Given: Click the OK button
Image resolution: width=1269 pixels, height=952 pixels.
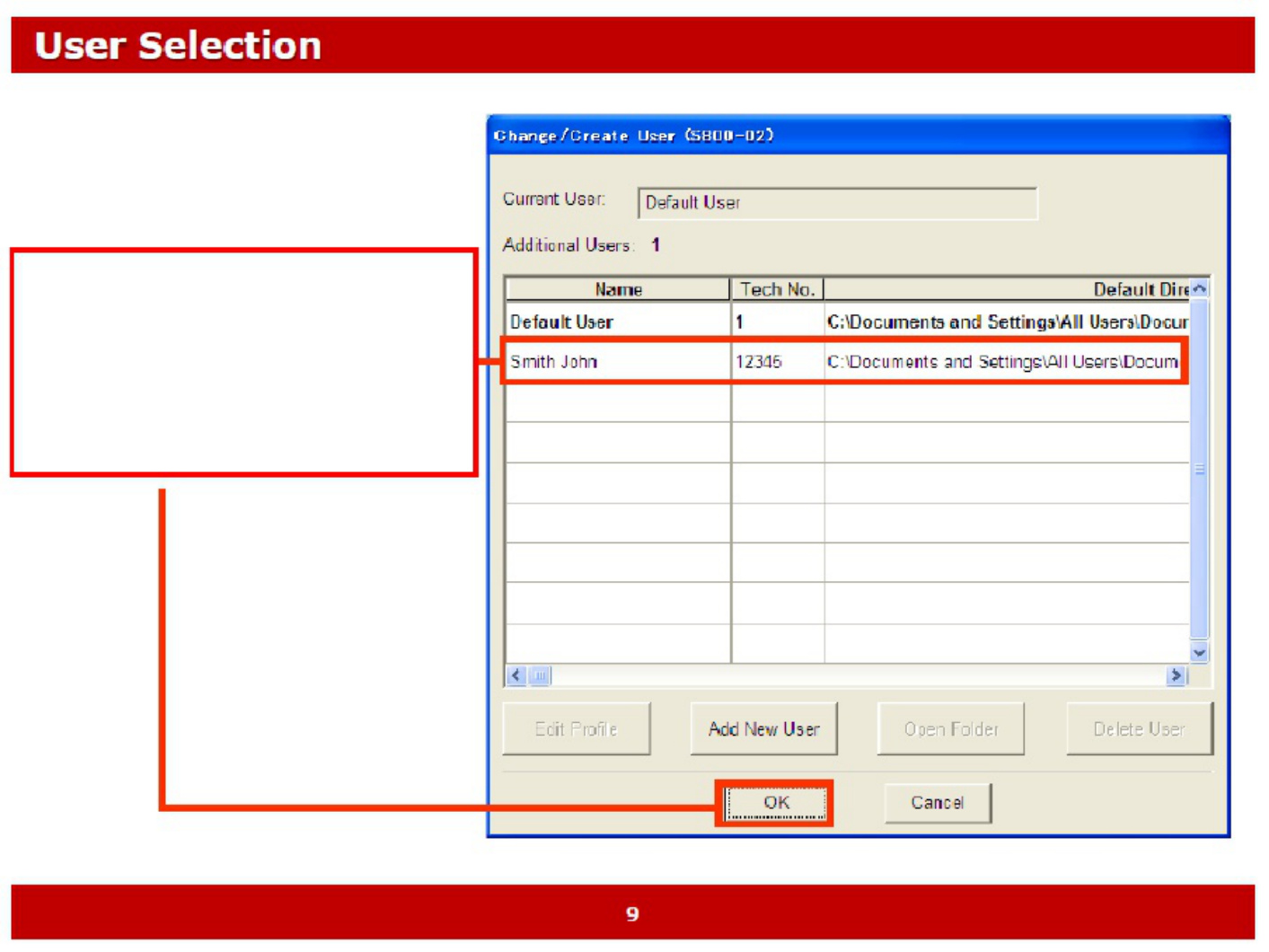Looking at the screenshot, I should [x=776, y=803].
